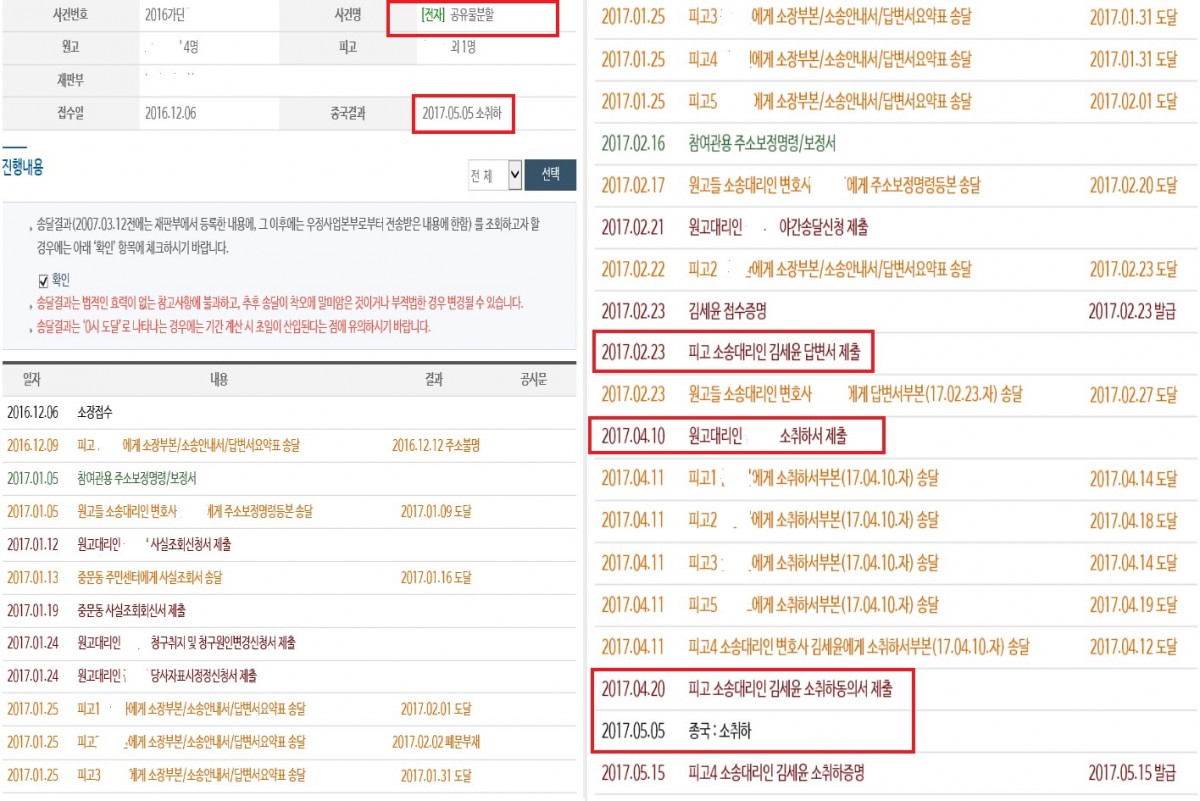Uncheck the 확인 checkbox
Viewport: 1200px width, 801px height.
coord(44,281)
